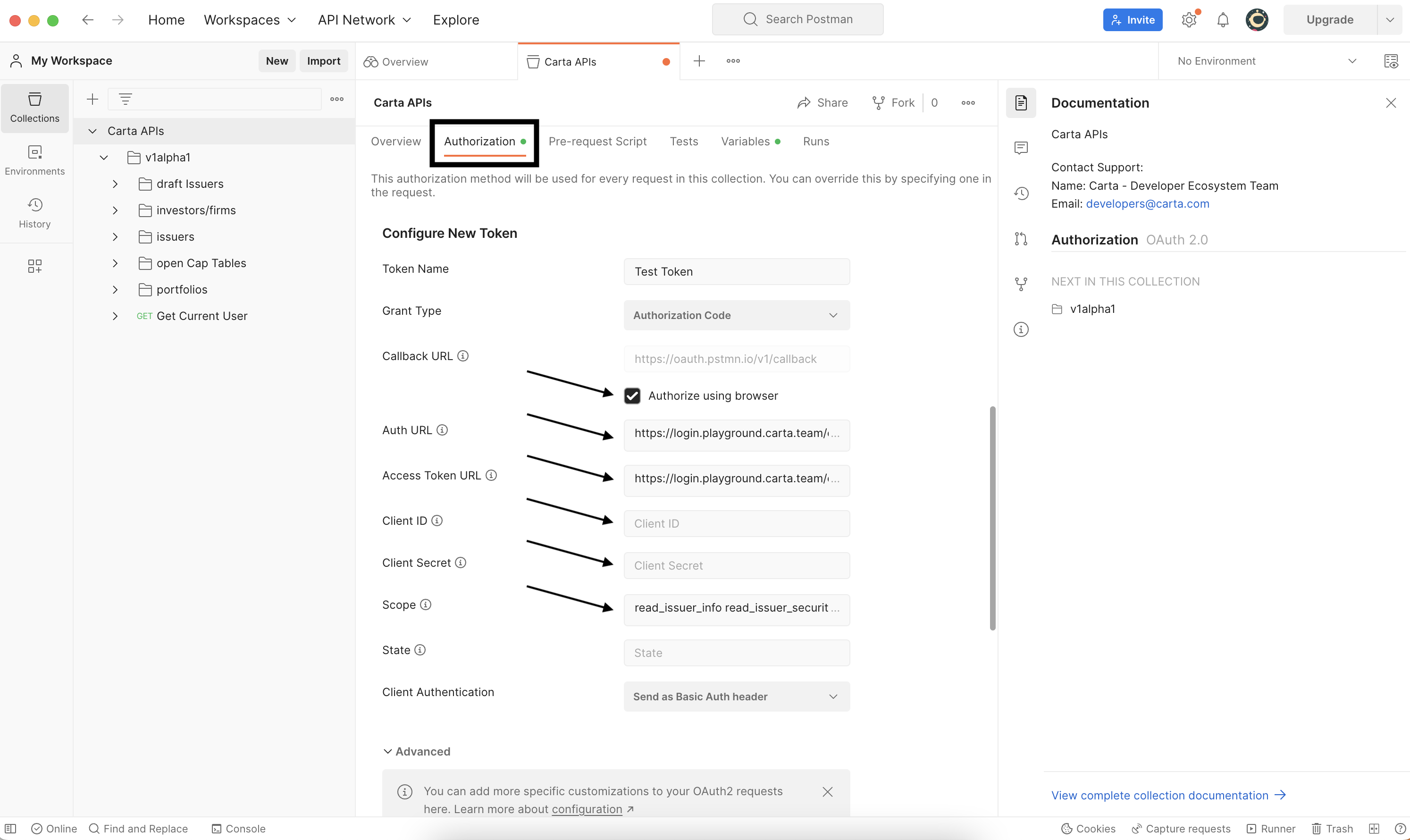1410x840 pixels.
Task: Open the Environments sidebar panel
Action: click(x=34, y=160)
